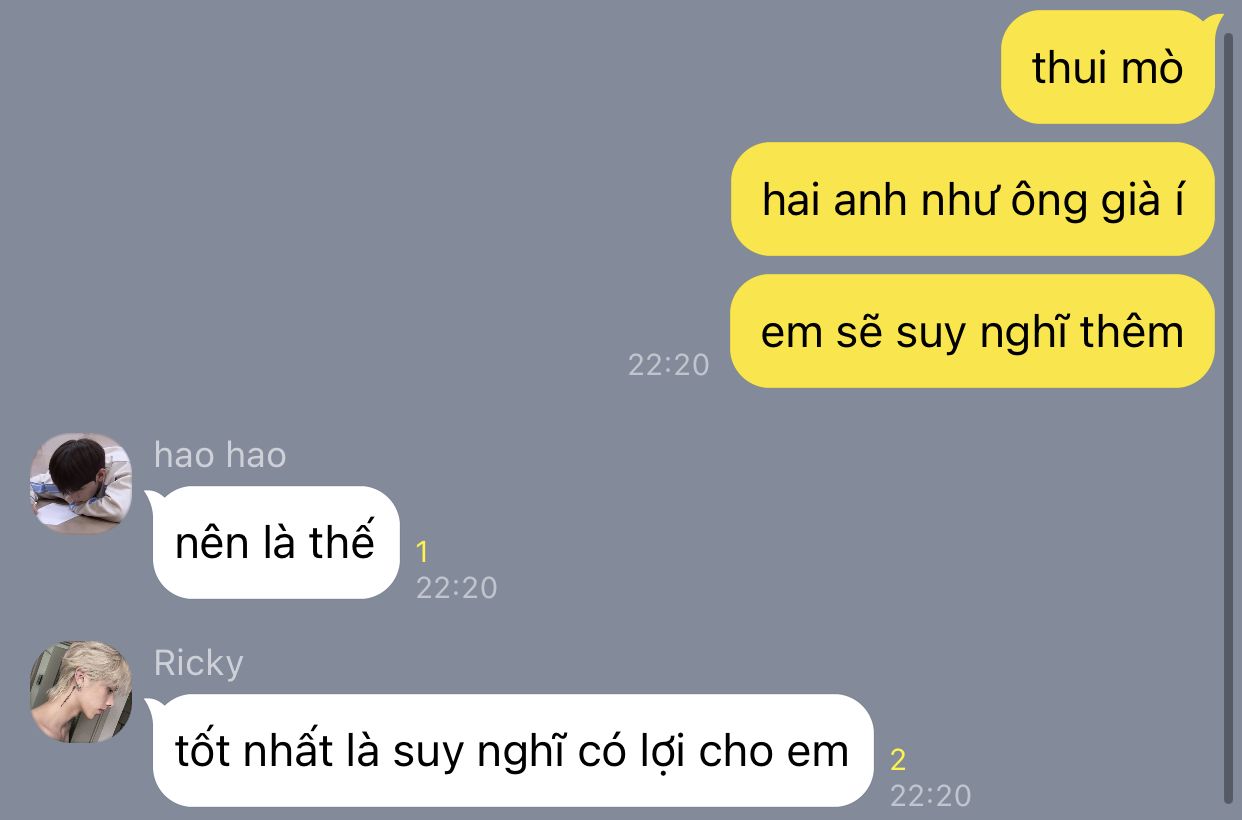The width and height of the screenshot is (1242, 820).
Task: Click the 22:20 timestamp under Ricky's message
Action: coord(930,796)
